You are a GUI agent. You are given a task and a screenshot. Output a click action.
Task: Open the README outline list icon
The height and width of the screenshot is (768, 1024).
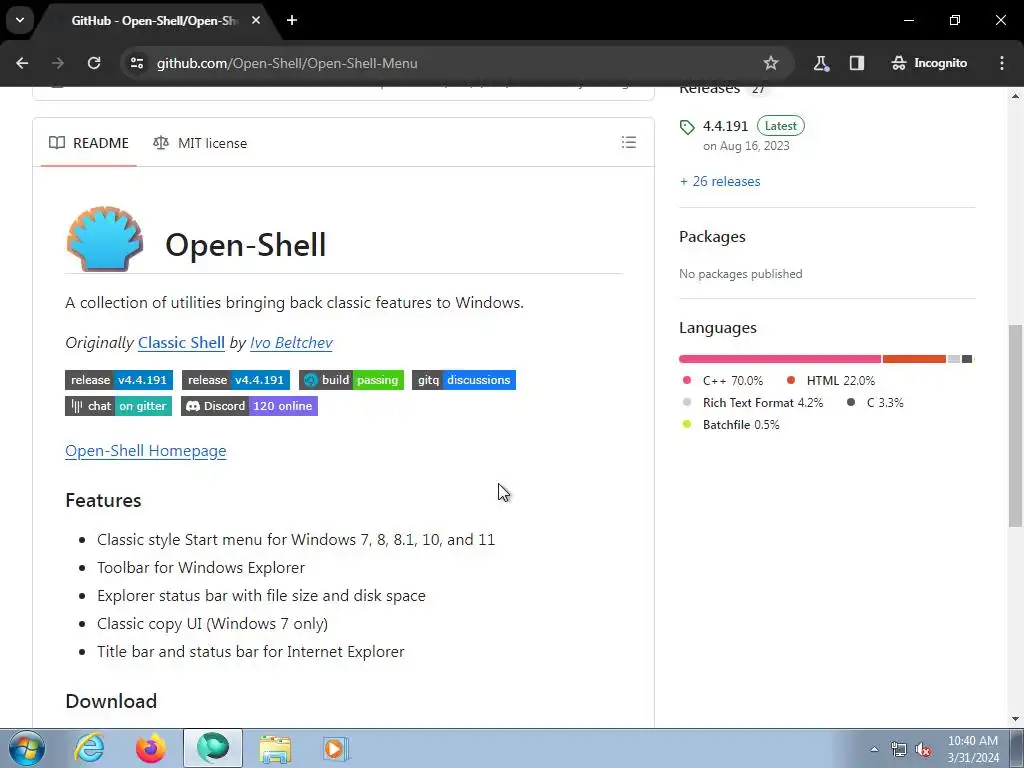click(x=629, y=142)
